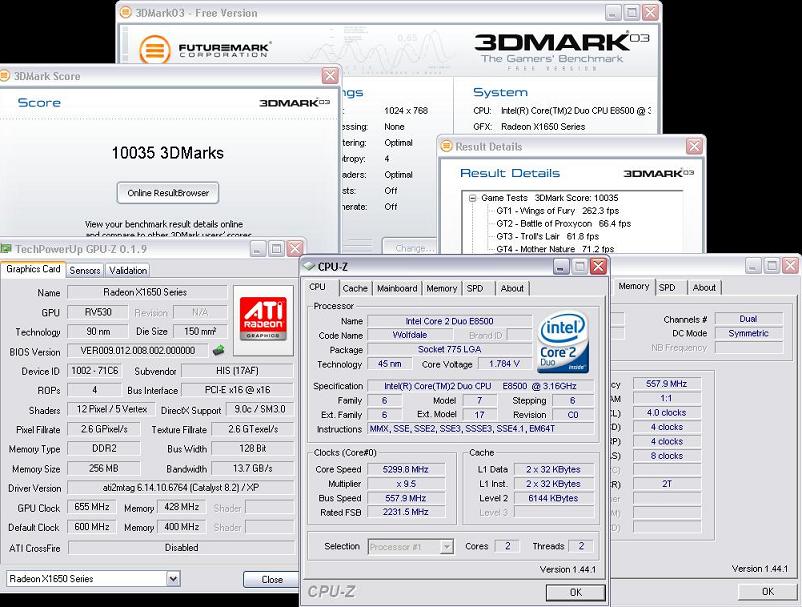Click the CPU-Z title bar icon
The image size is (802, 607).
click(x=308, y=266)
